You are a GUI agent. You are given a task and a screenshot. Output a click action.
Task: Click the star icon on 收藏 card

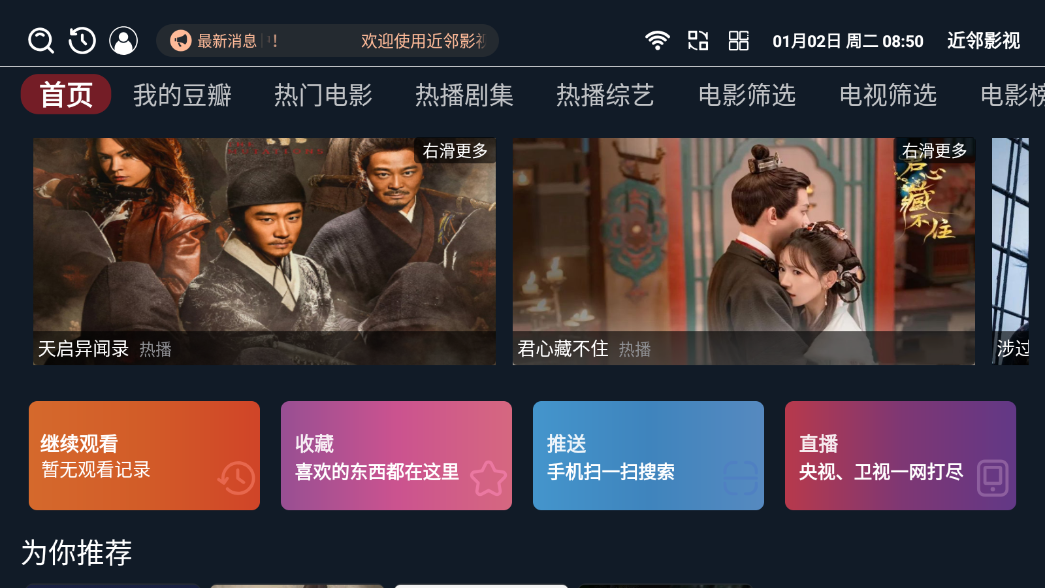[489, 478]
